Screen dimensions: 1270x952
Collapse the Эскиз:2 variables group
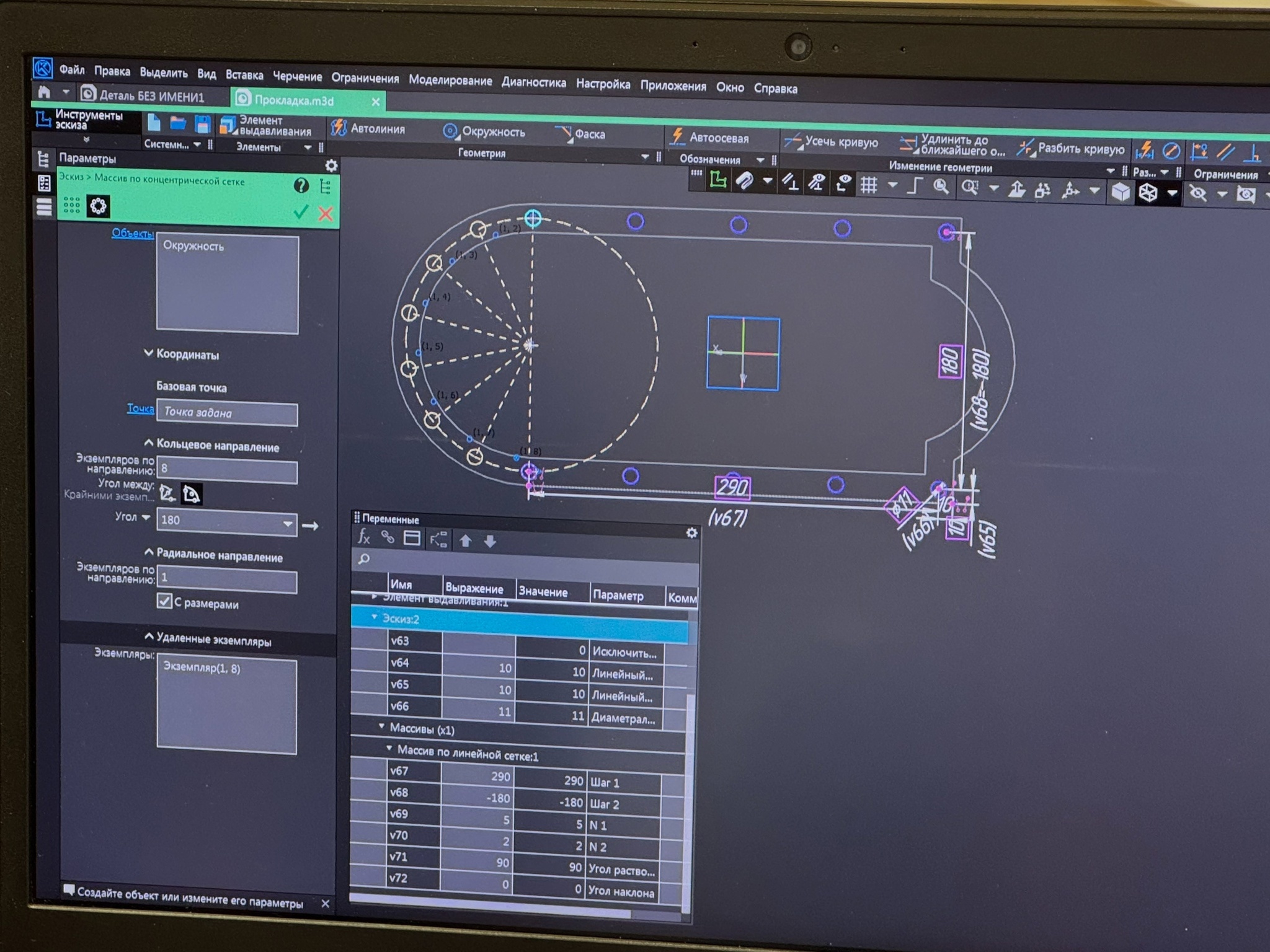pos(374,617)
